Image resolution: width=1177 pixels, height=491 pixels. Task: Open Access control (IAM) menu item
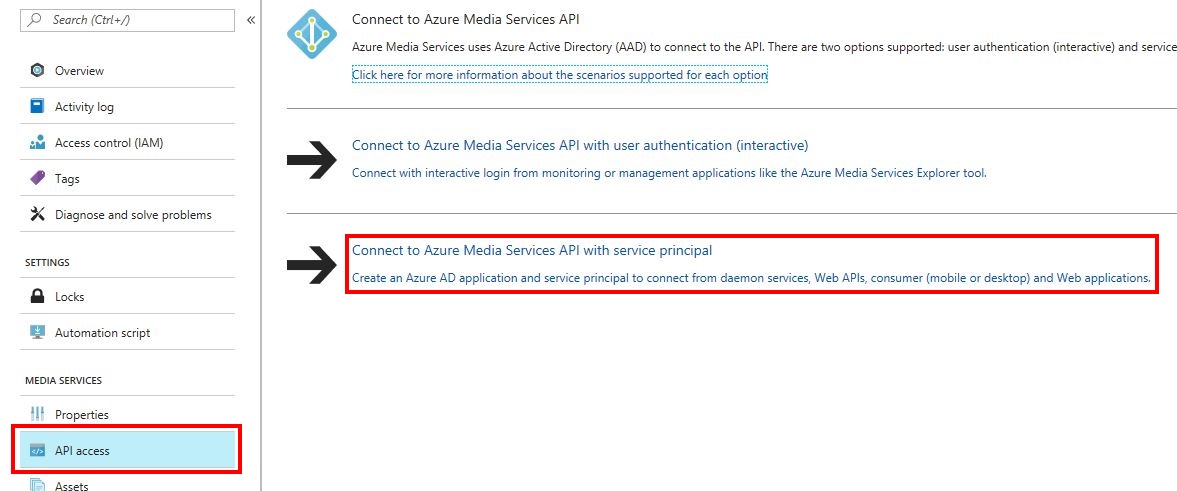click(128, 143)
